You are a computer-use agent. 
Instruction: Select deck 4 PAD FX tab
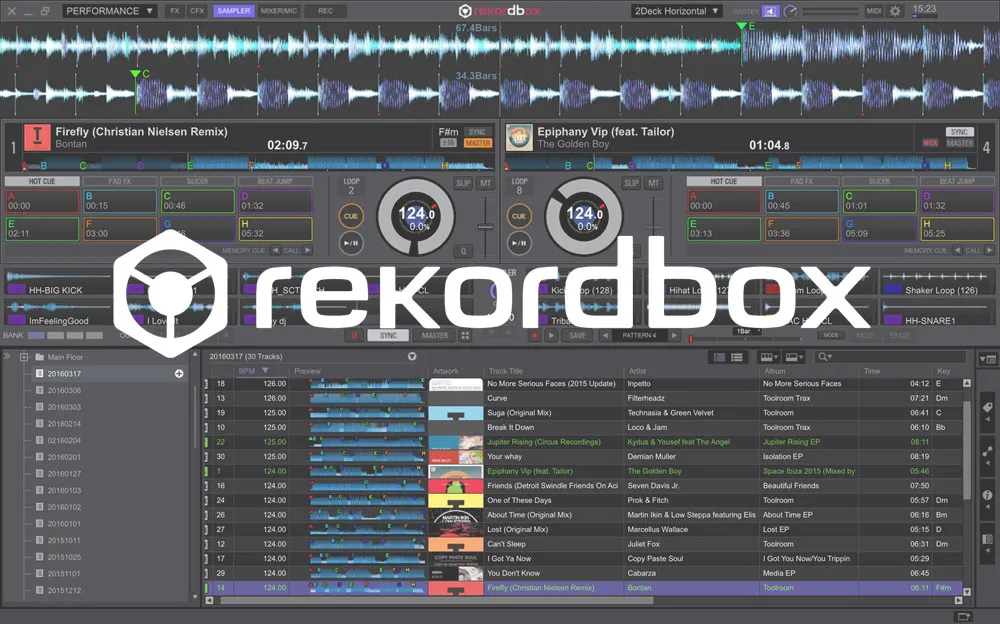tap(801, 181)
